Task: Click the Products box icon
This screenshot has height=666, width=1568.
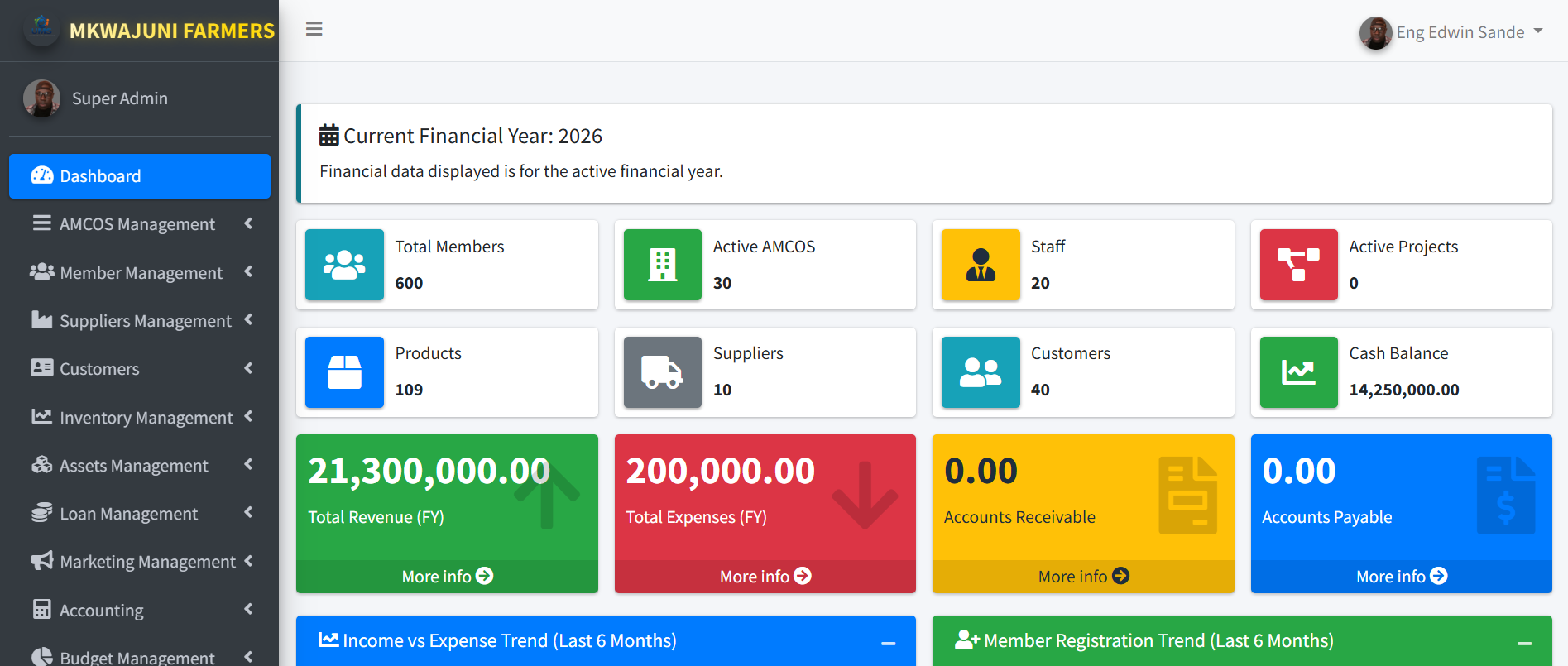Action: click(344, 372)
